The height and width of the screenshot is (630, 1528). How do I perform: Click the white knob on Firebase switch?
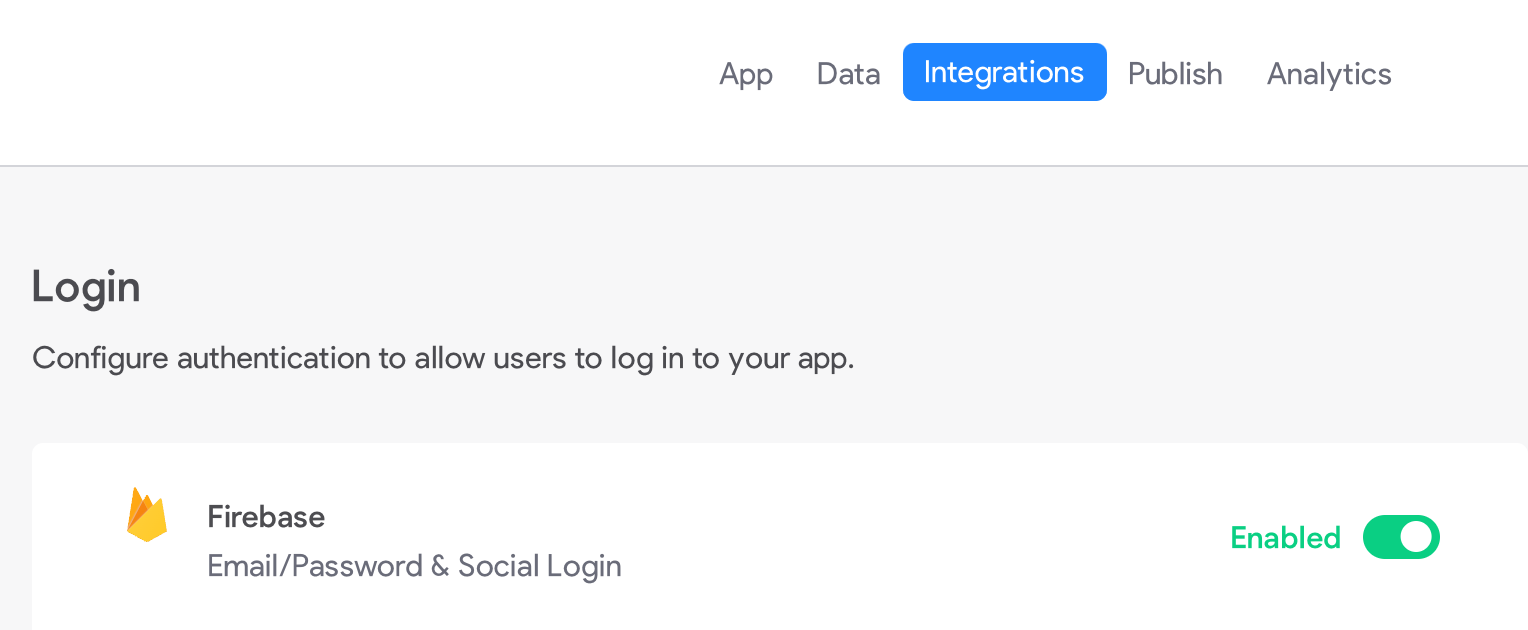[x=1416, y=538]
